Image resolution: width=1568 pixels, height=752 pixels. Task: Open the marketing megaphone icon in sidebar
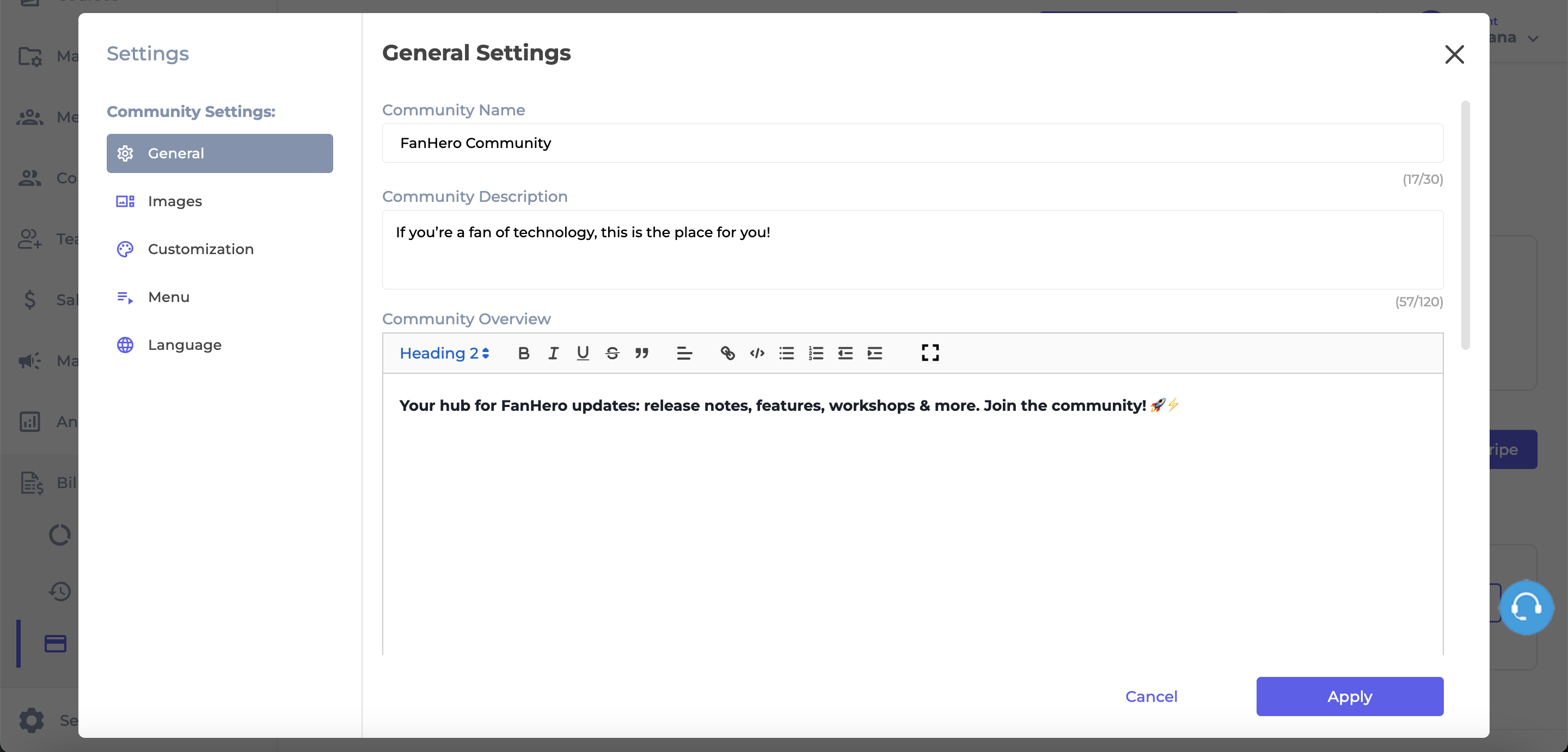point(30,361)
